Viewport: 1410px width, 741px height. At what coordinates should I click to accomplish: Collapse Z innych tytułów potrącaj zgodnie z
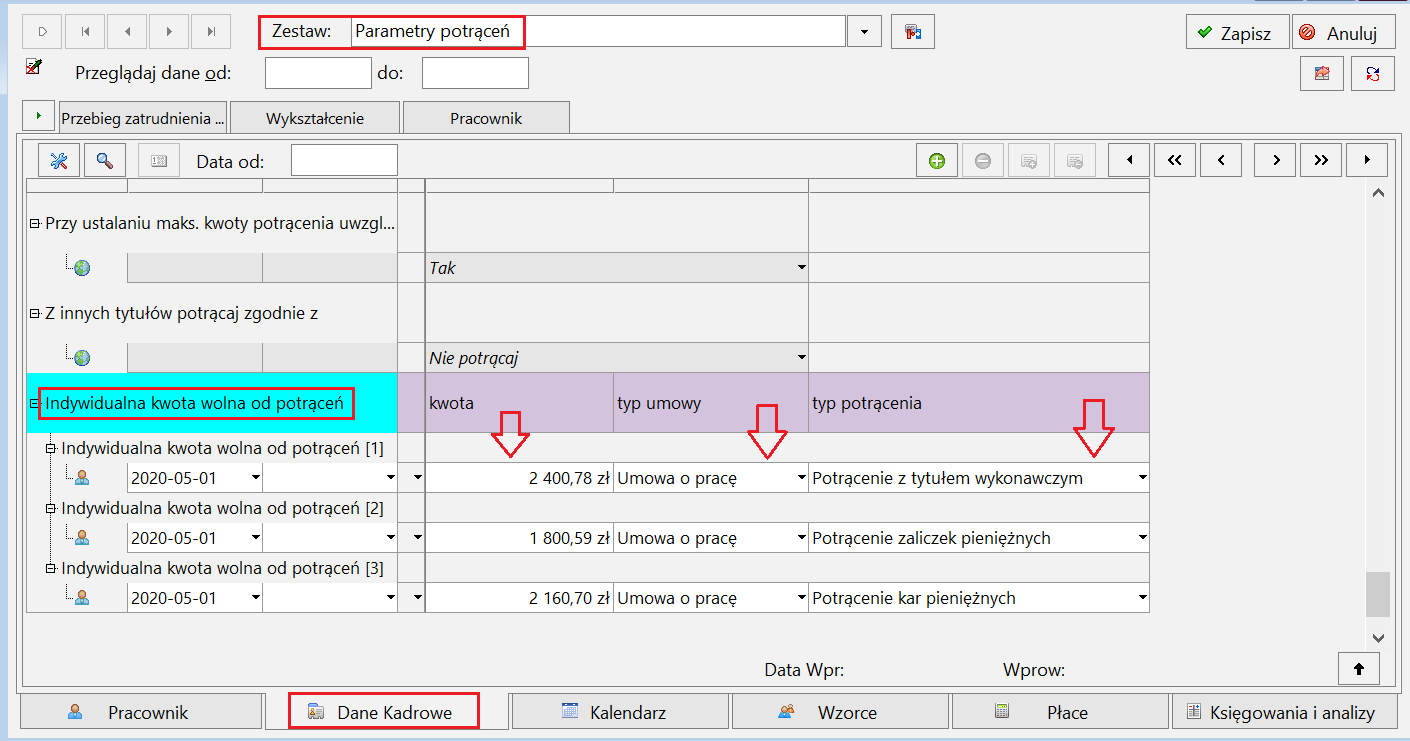point(35,314)
